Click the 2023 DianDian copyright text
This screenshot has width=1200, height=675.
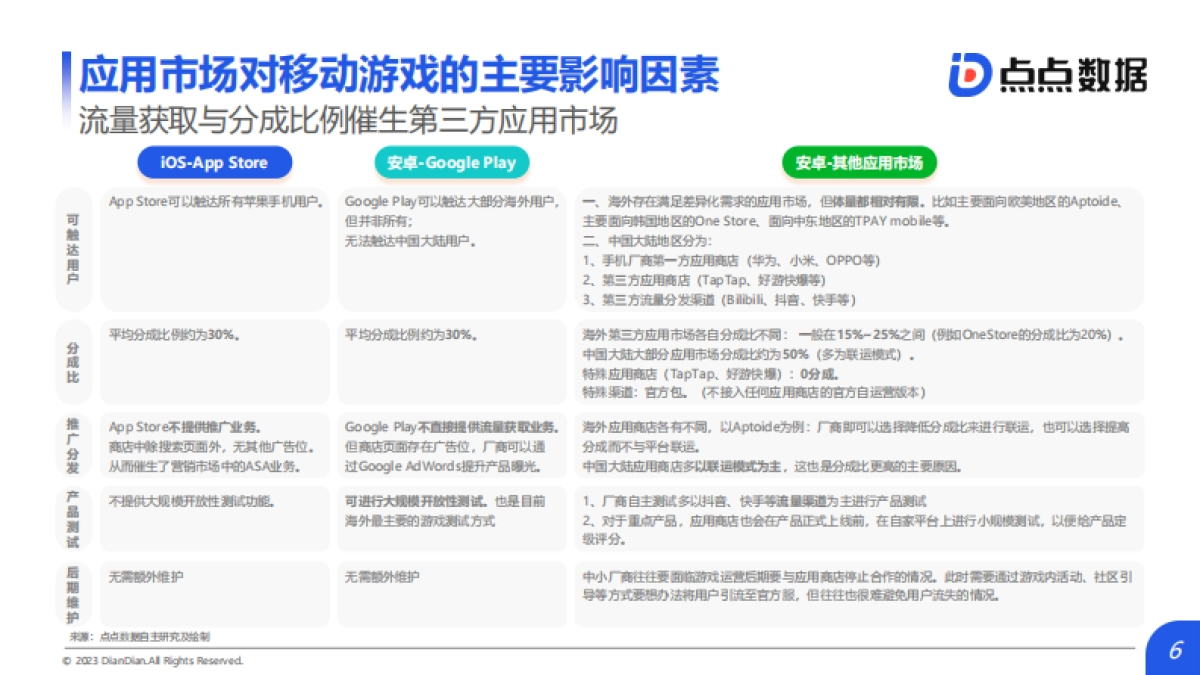tap(155, 660)
